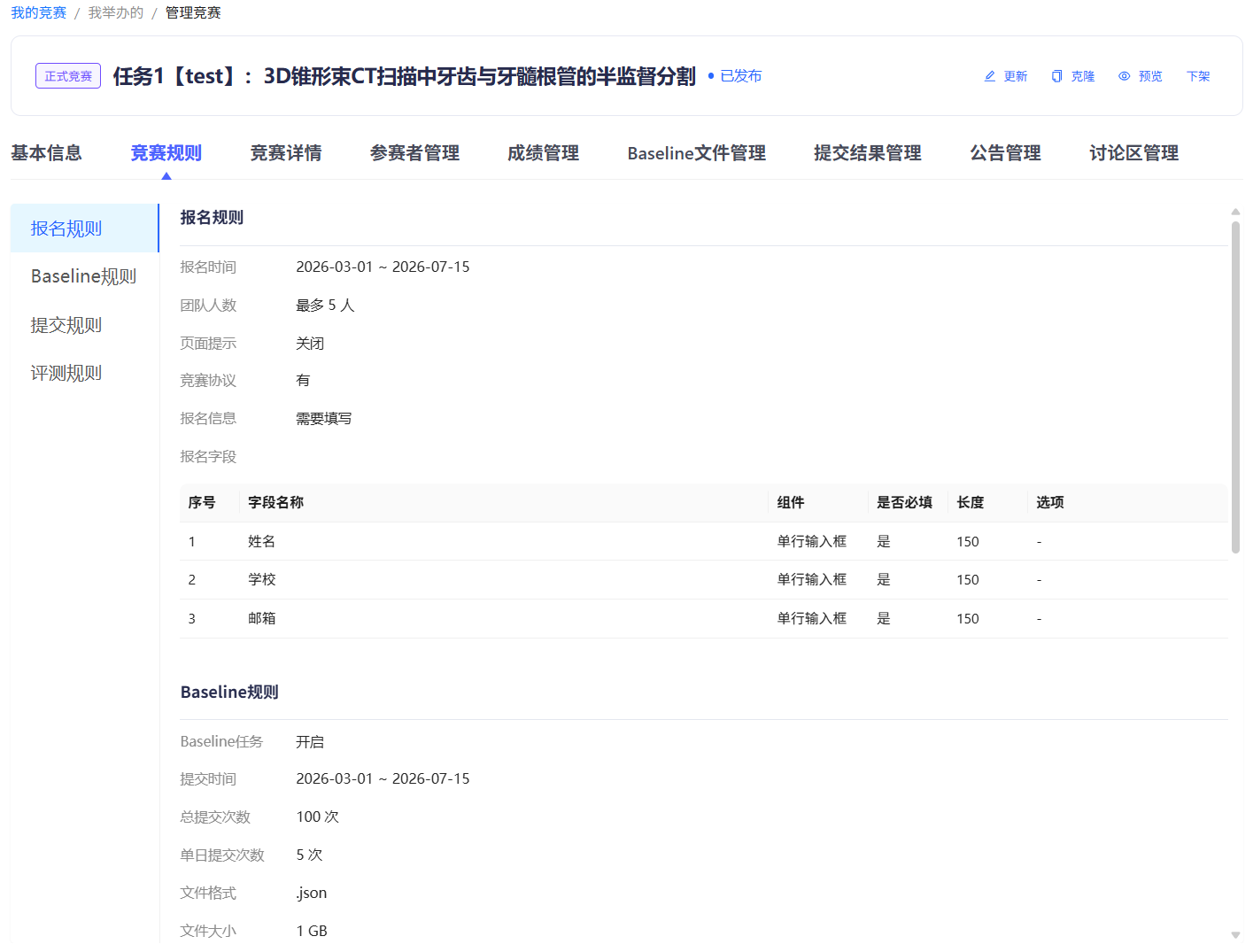Click the 150 length in the 学校 row
1253x952 pixels.
968,579
